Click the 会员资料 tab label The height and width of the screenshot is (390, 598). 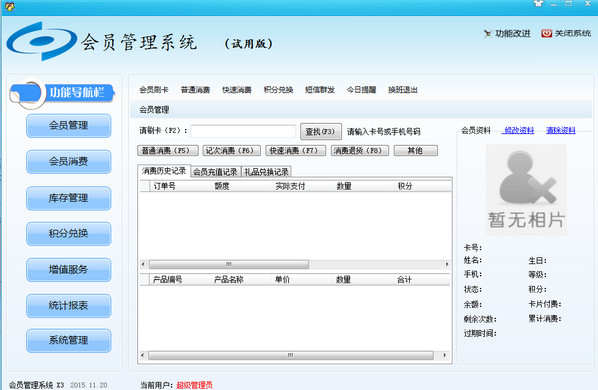pyautogui.click(x=476, y=130)
